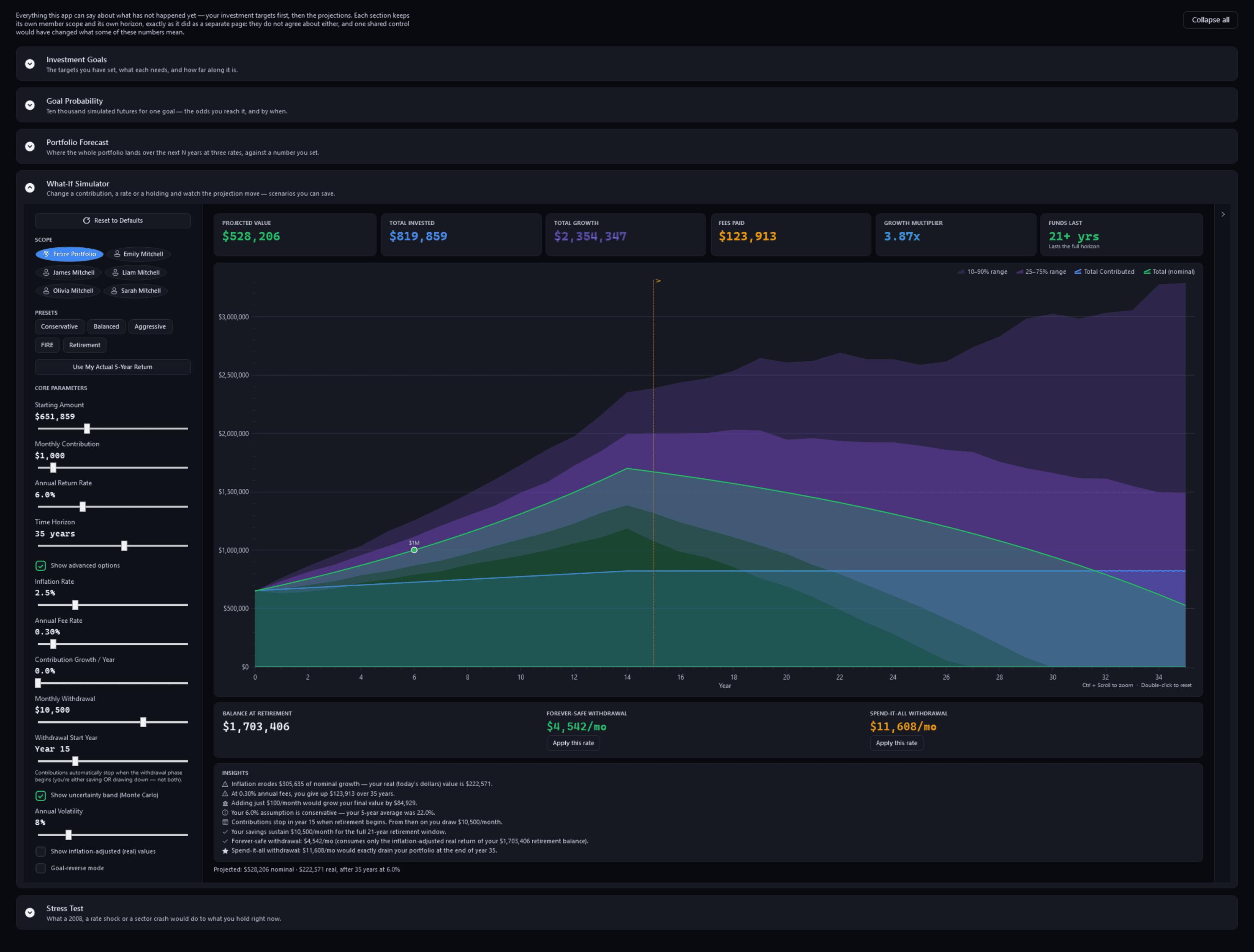Click warning icon beside inflation erodes insight

[x=225, y=785]
